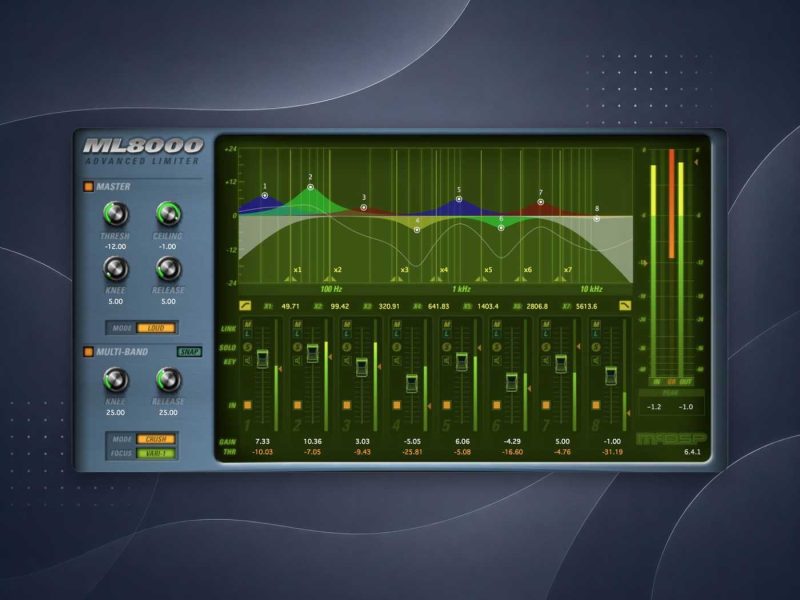Click the x4 crossover marker on the graph
This screenshot has width=800, height=600.
[436, 279]
